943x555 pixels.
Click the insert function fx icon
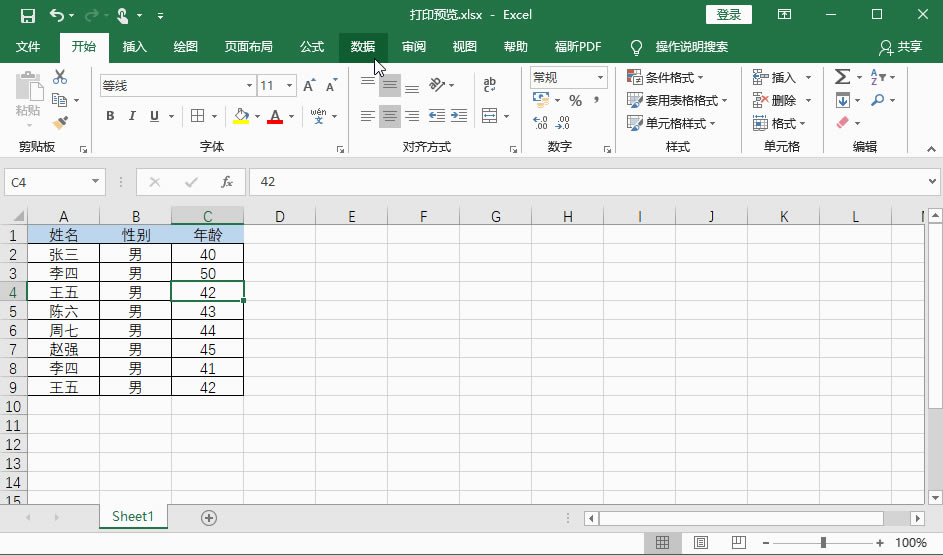pyautogui.click(x=227, y=182)
